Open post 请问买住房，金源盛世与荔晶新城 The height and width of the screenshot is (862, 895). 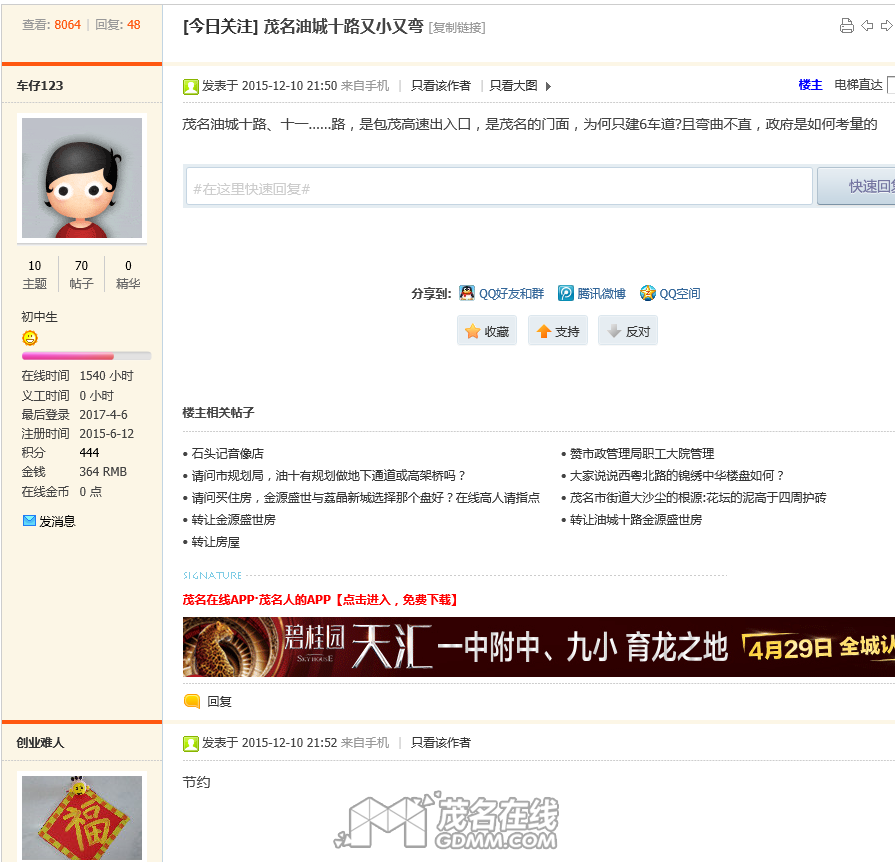pyautogui.click(x=365, y=497)
